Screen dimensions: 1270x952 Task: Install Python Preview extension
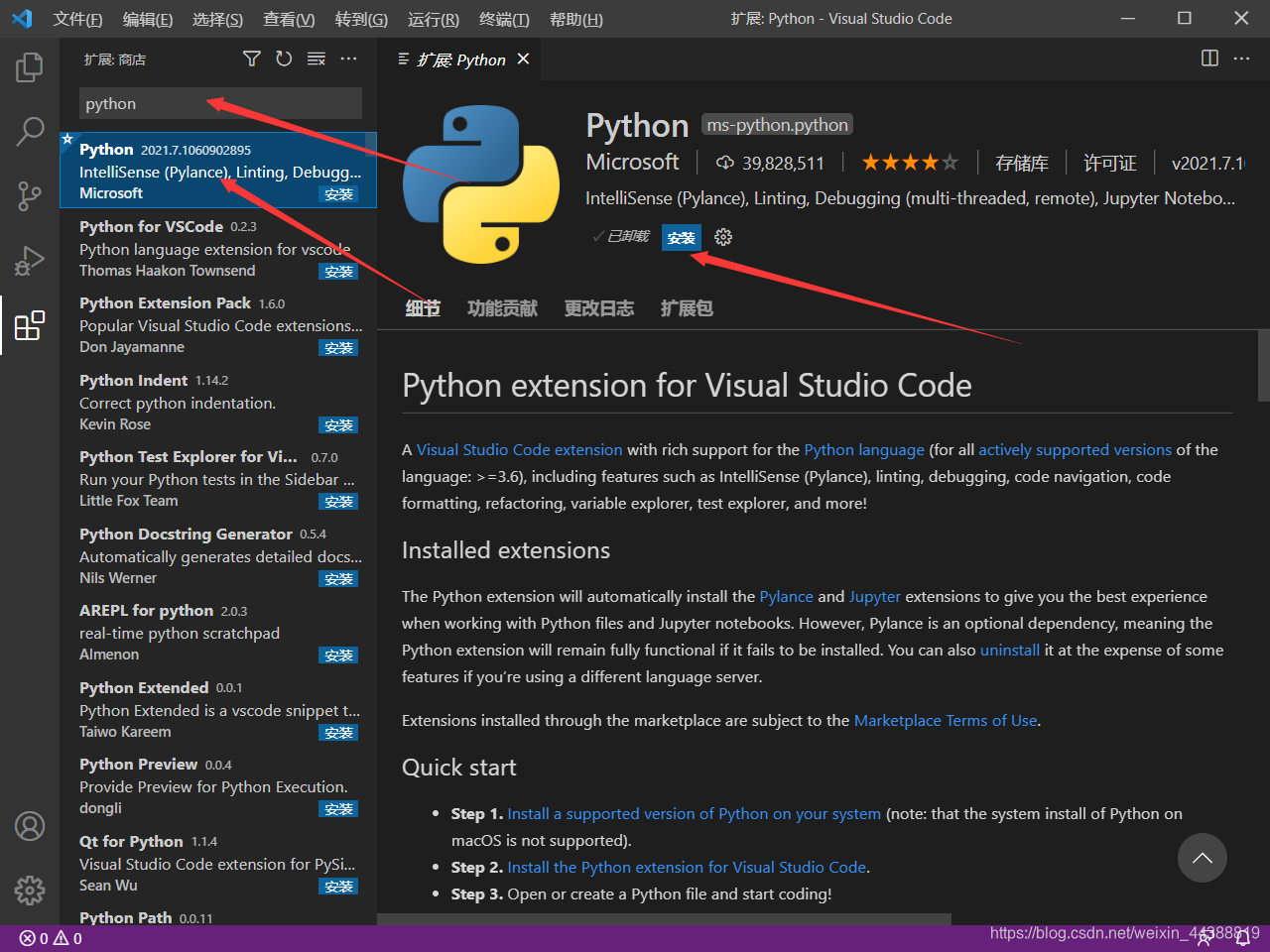338,809
